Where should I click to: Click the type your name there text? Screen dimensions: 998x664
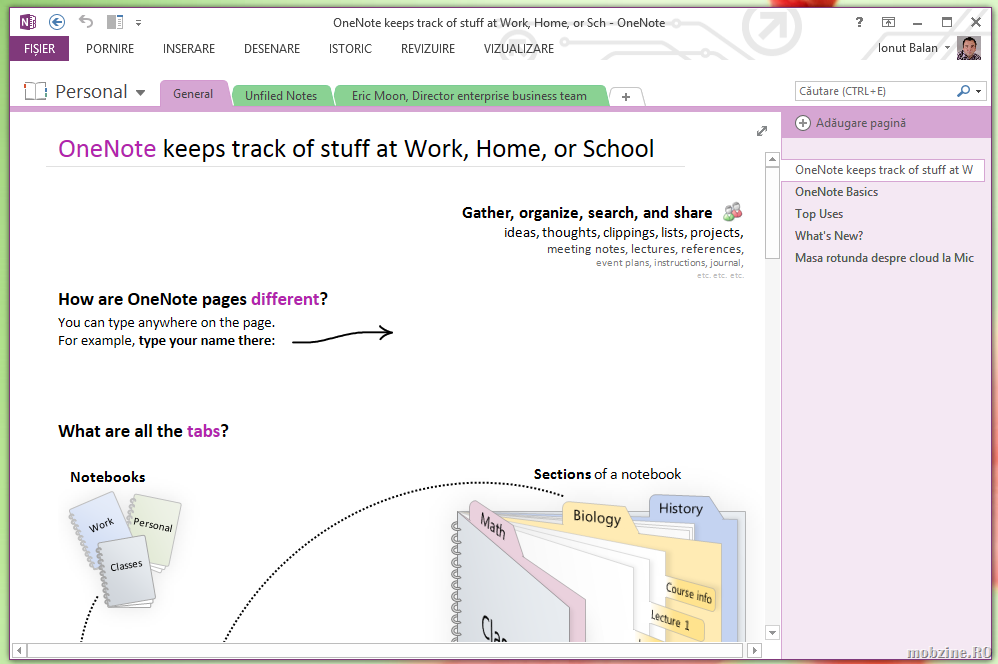(x=207, y=341)
